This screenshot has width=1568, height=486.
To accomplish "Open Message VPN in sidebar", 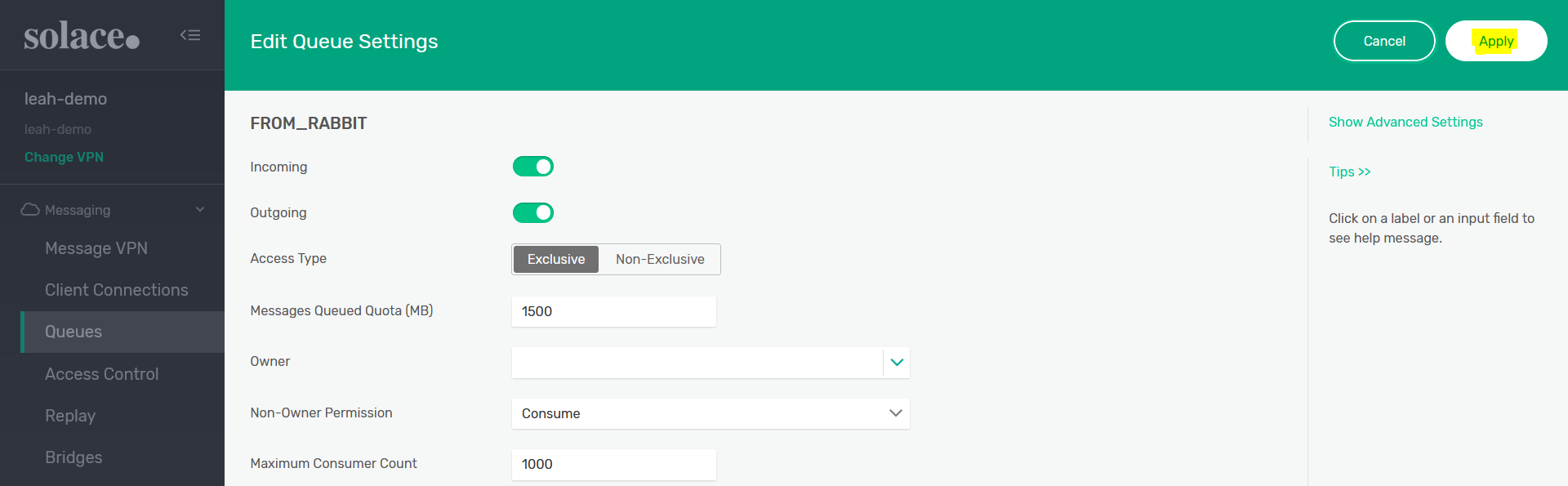I will pos(96,248).
